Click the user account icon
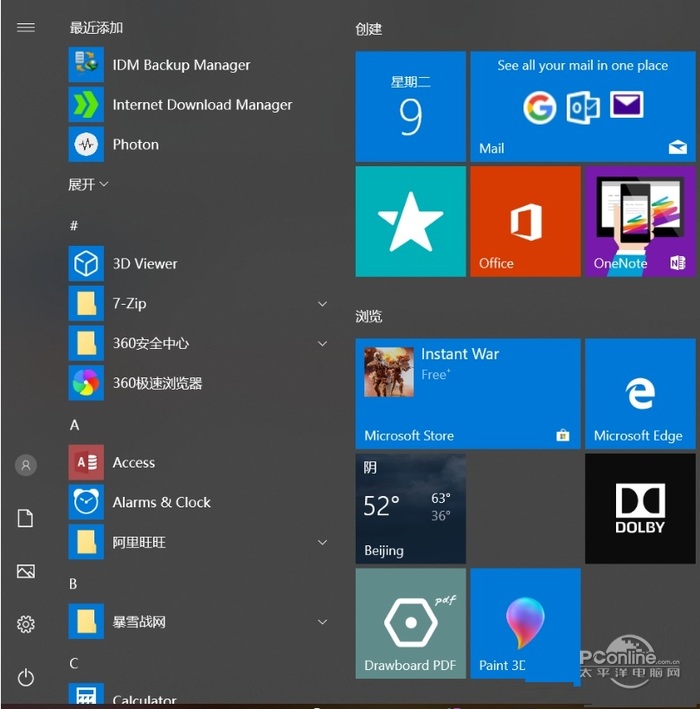The width and height of the screenshot is (700, 709). coord(26,465)
